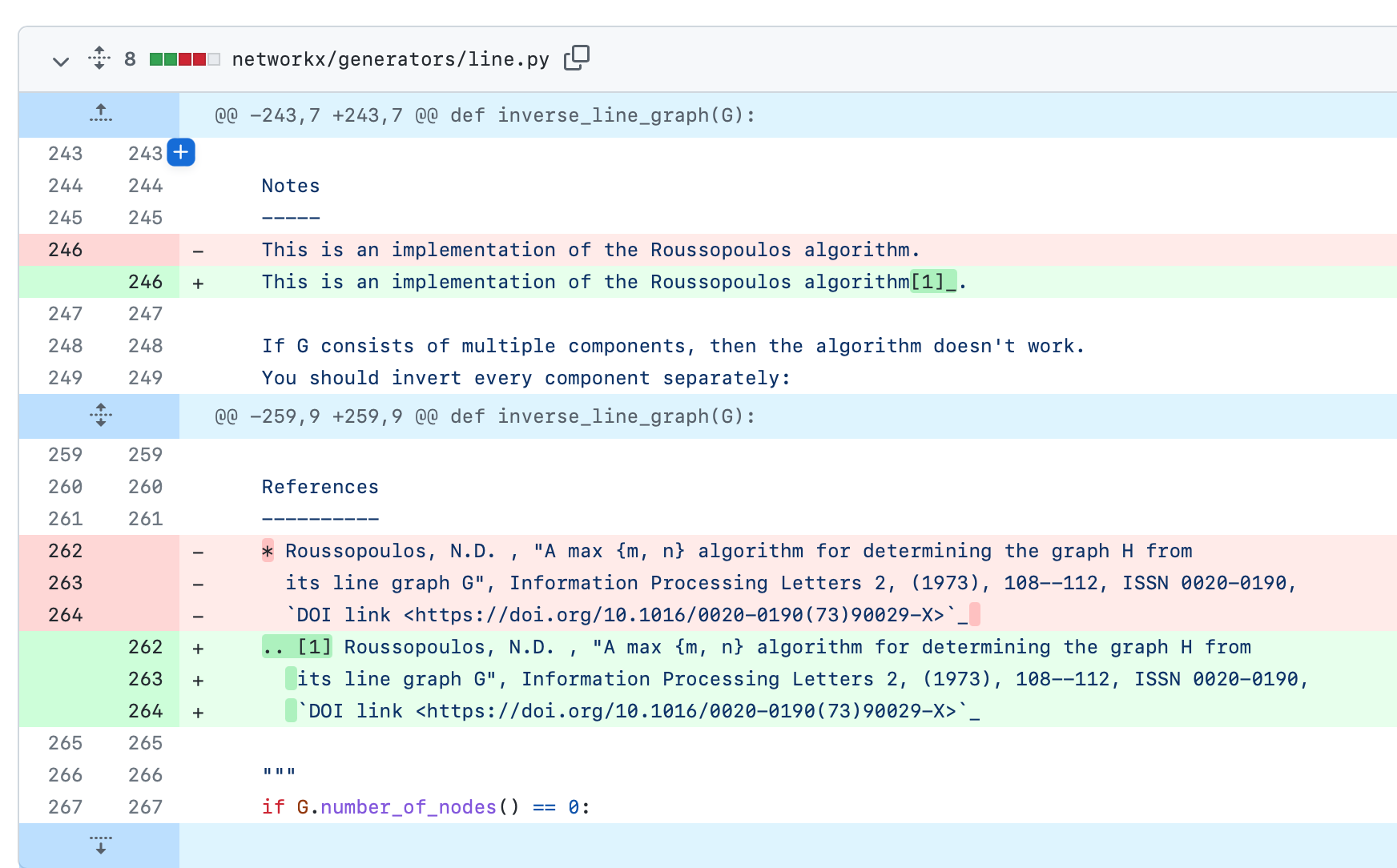
Task: Open the networkx/generators/line.py file name
Action: (390, 60)
